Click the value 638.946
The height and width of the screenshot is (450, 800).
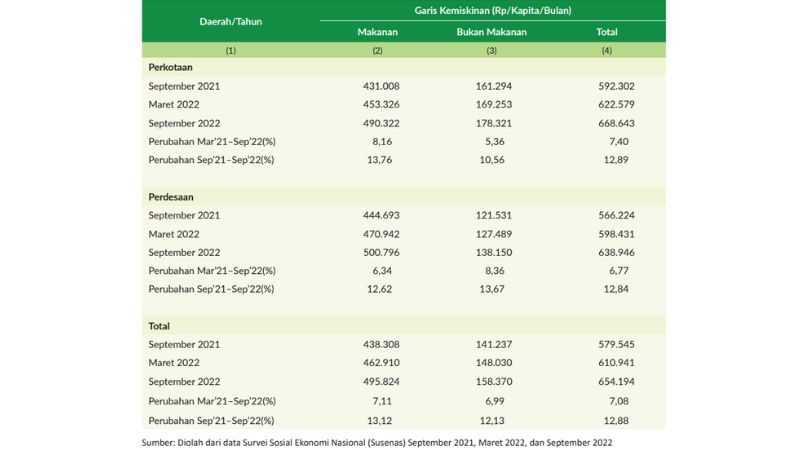[x=616, y=253]
